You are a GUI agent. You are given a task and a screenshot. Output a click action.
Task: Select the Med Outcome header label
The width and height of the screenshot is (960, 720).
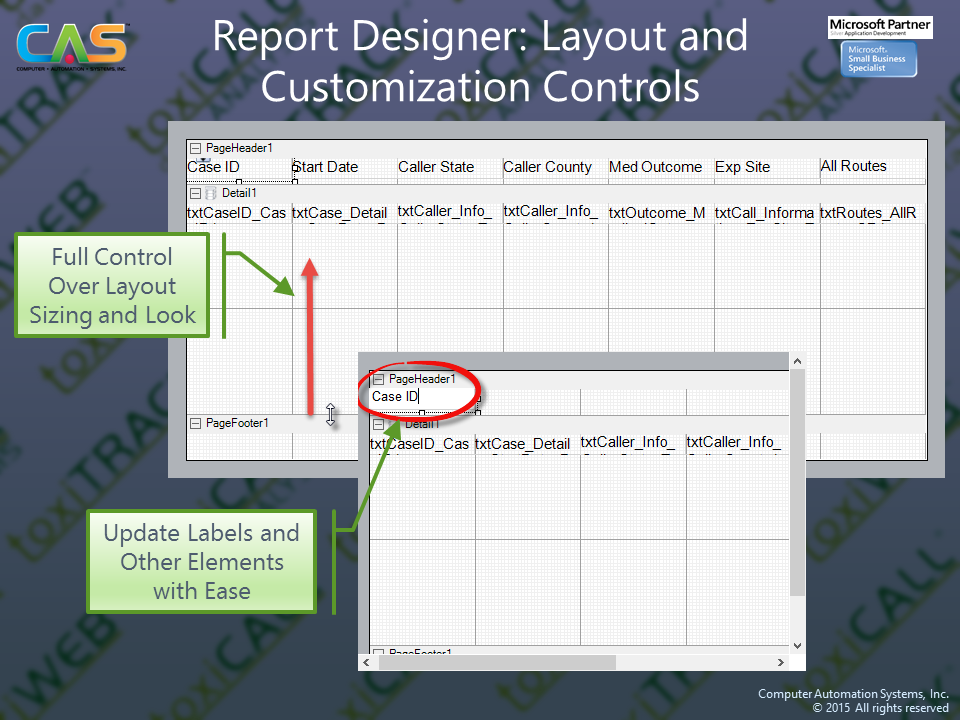pos(655,167)
